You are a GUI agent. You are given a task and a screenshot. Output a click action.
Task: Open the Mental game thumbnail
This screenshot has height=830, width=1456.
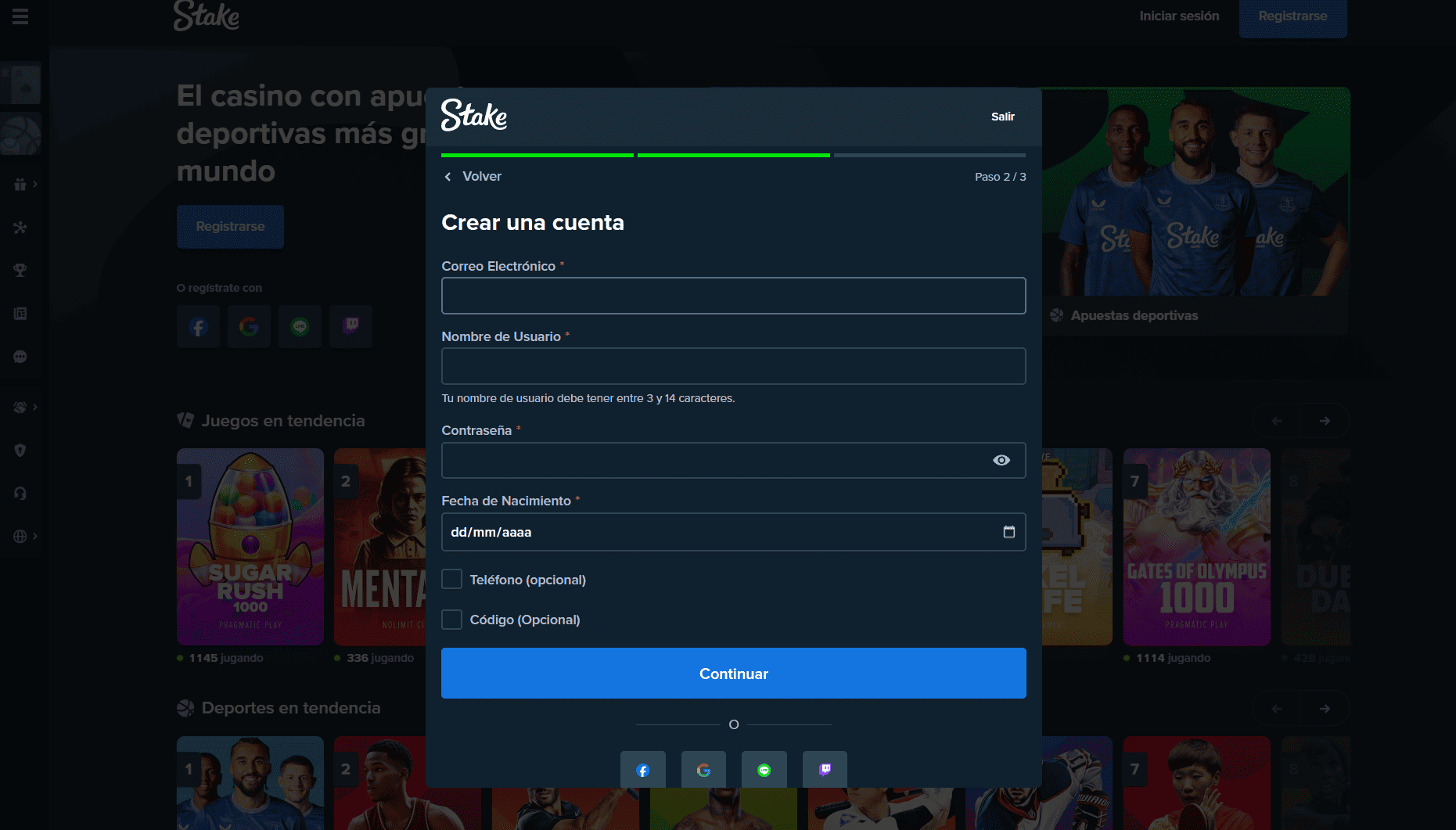pos(380,547)
